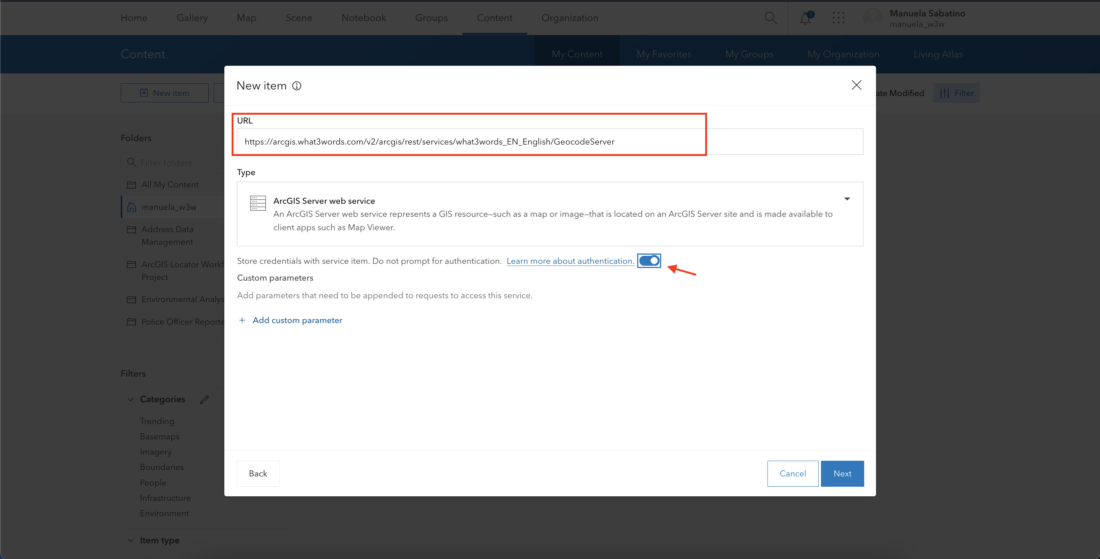The height and width of the screenshot is (559, 1100).
Task: Click the Address Data Management folder icon
Action: pos(131,229)
